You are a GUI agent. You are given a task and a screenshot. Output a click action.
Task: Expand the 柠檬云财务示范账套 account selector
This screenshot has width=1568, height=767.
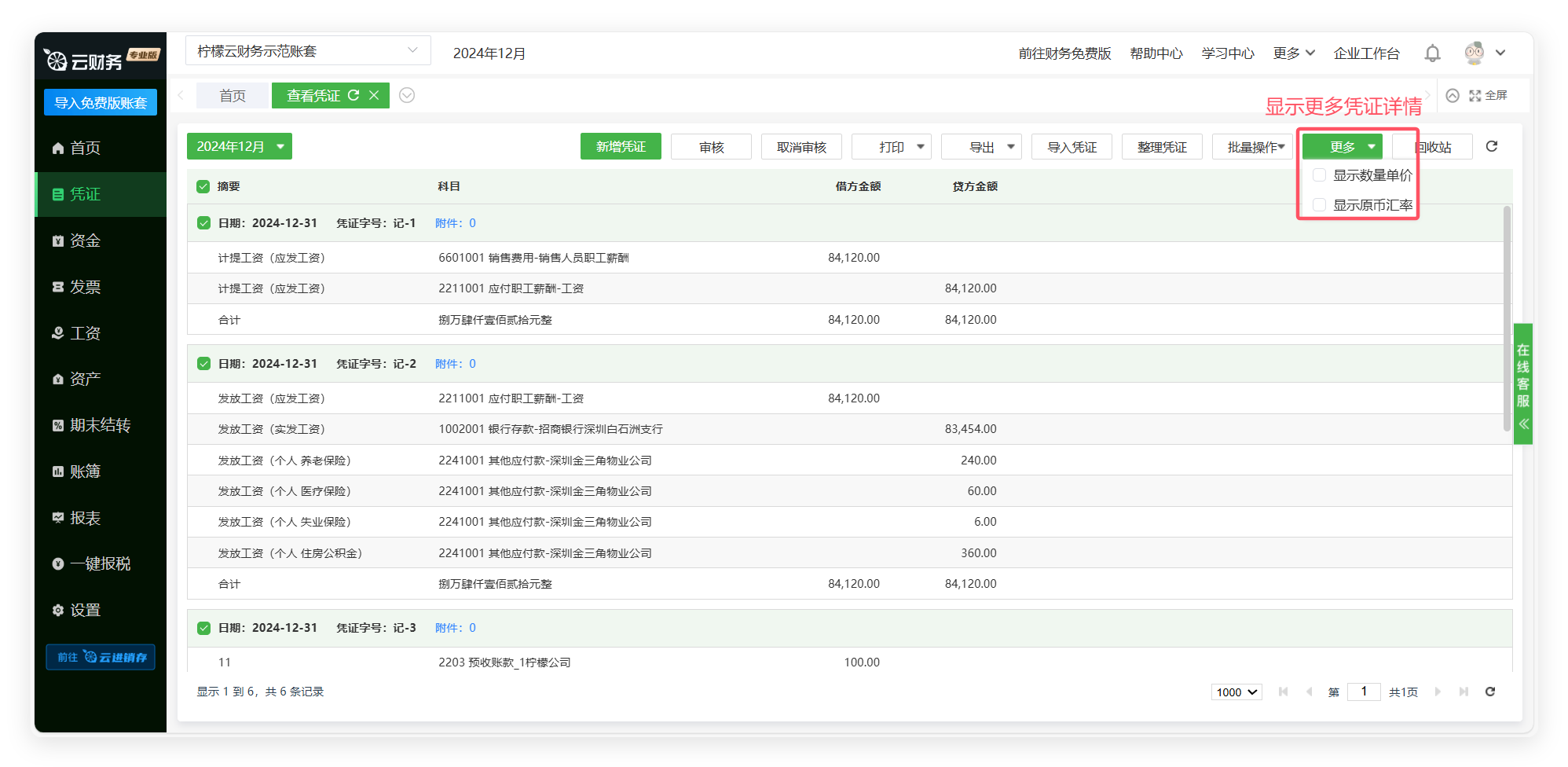point(308,51)
